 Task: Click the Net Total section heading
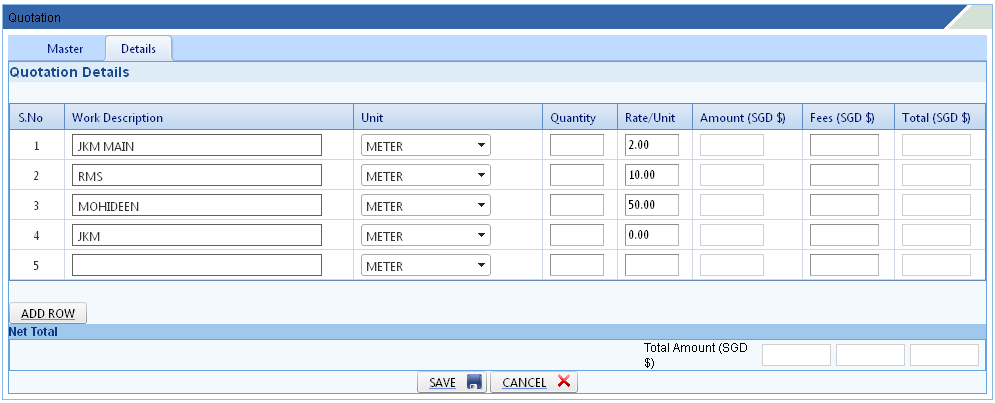pyautogui.click(x=33, y=331)
